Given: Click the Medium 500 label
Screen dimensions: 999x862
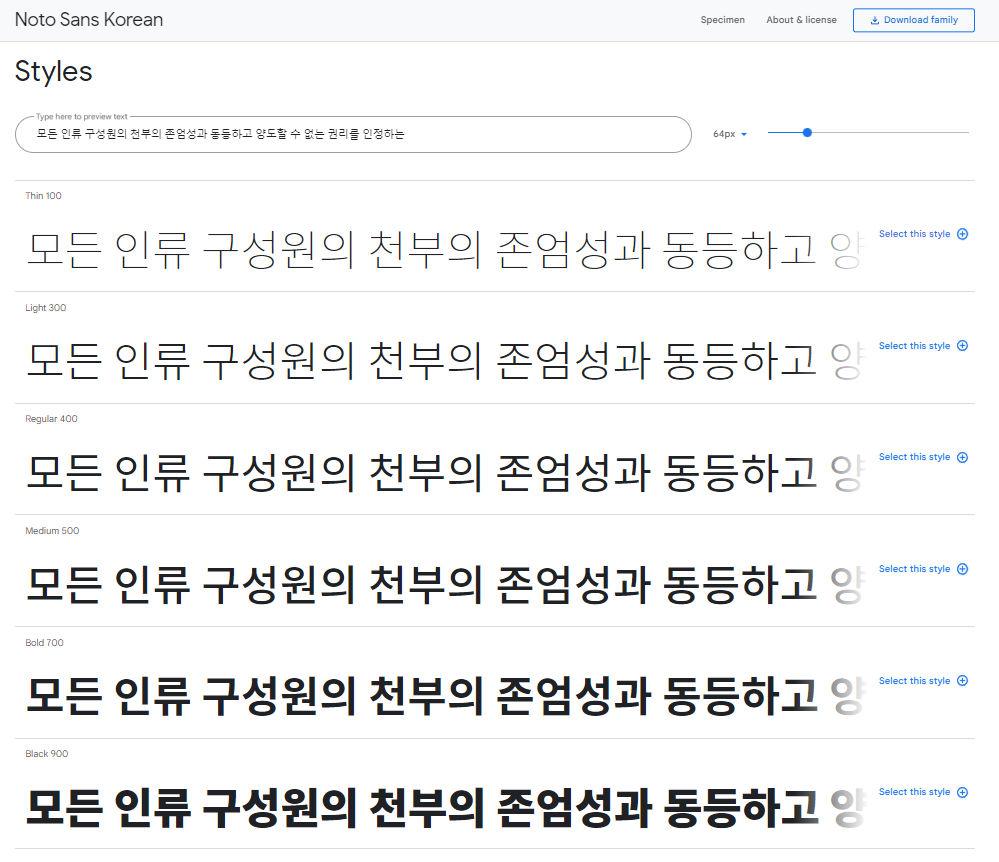Looking at the screenshot, I should tap(52, 531).
